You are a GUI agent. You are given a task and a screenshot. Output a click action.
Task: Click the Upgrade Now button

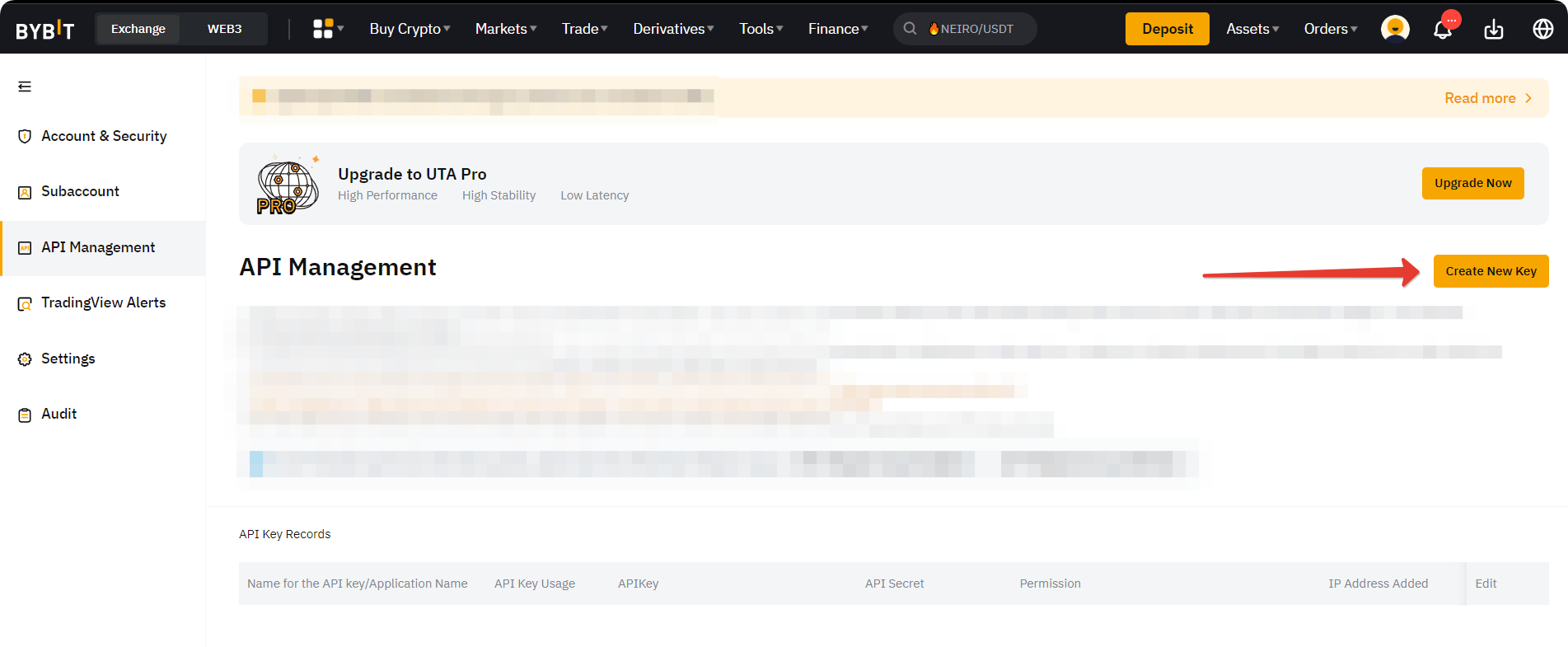tap(1473, 183)
